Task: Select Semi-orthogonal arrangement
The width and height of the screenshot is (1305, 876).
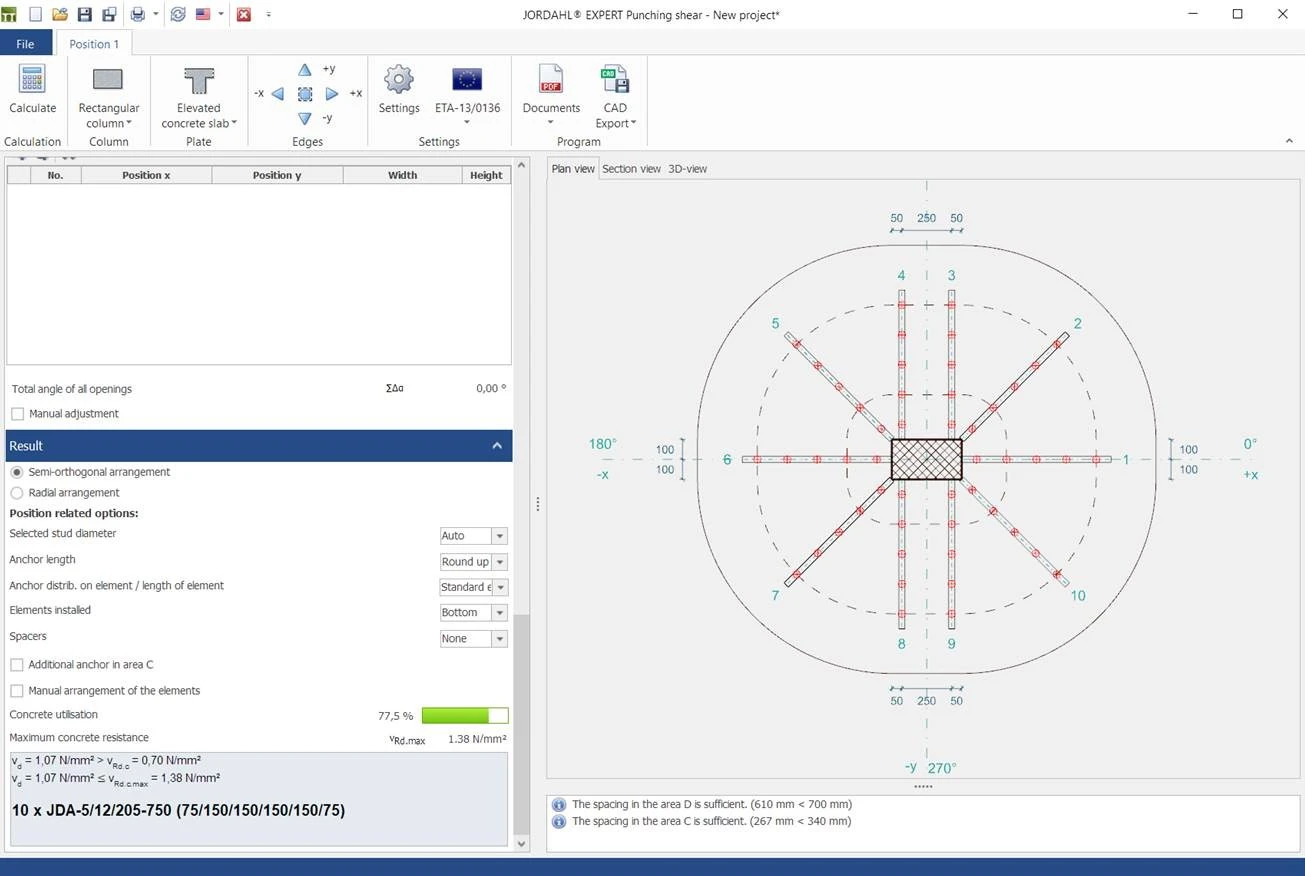Action: 16,472
